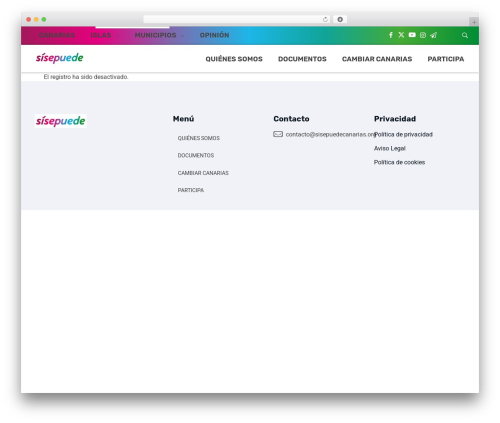Click footer PARTICIPA link
Screen dimensions: 500x423
(x=191, y=190)
